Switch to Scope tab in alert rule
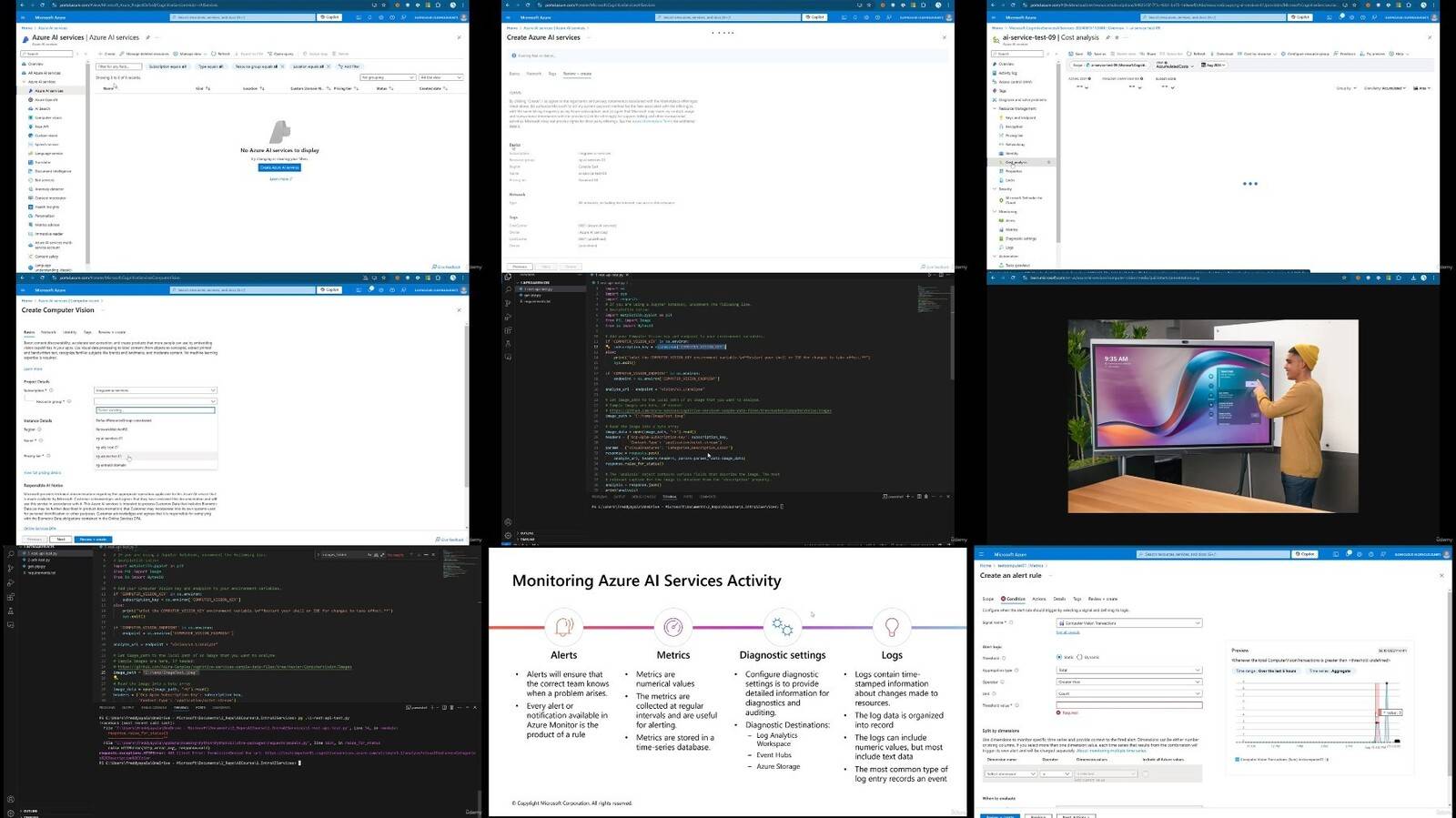 click(x=988, y=599)
